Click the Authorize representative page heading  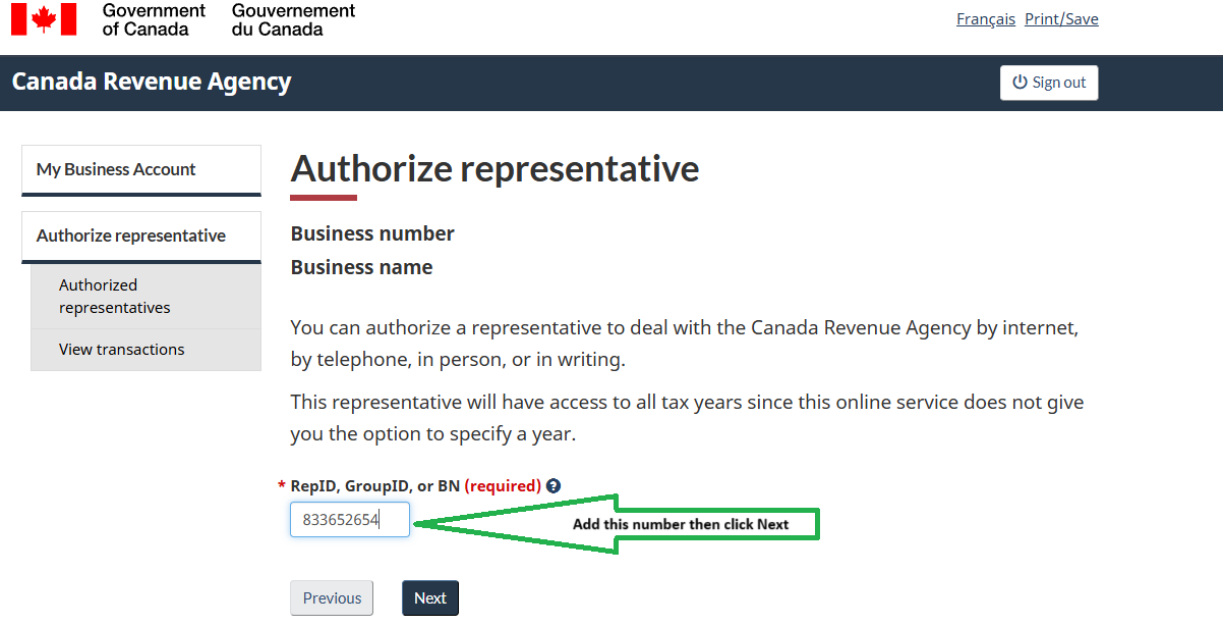(x=495, y=168)
